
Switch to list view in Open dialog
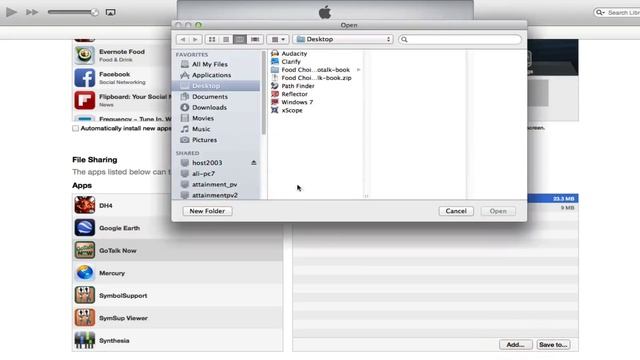tap(226, 39)
